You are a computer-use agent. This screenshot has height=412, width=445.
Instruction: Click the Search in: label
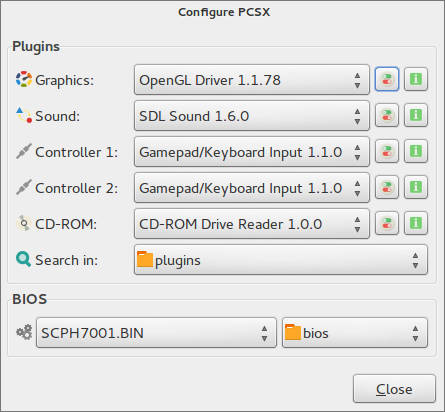coord(67,260)
